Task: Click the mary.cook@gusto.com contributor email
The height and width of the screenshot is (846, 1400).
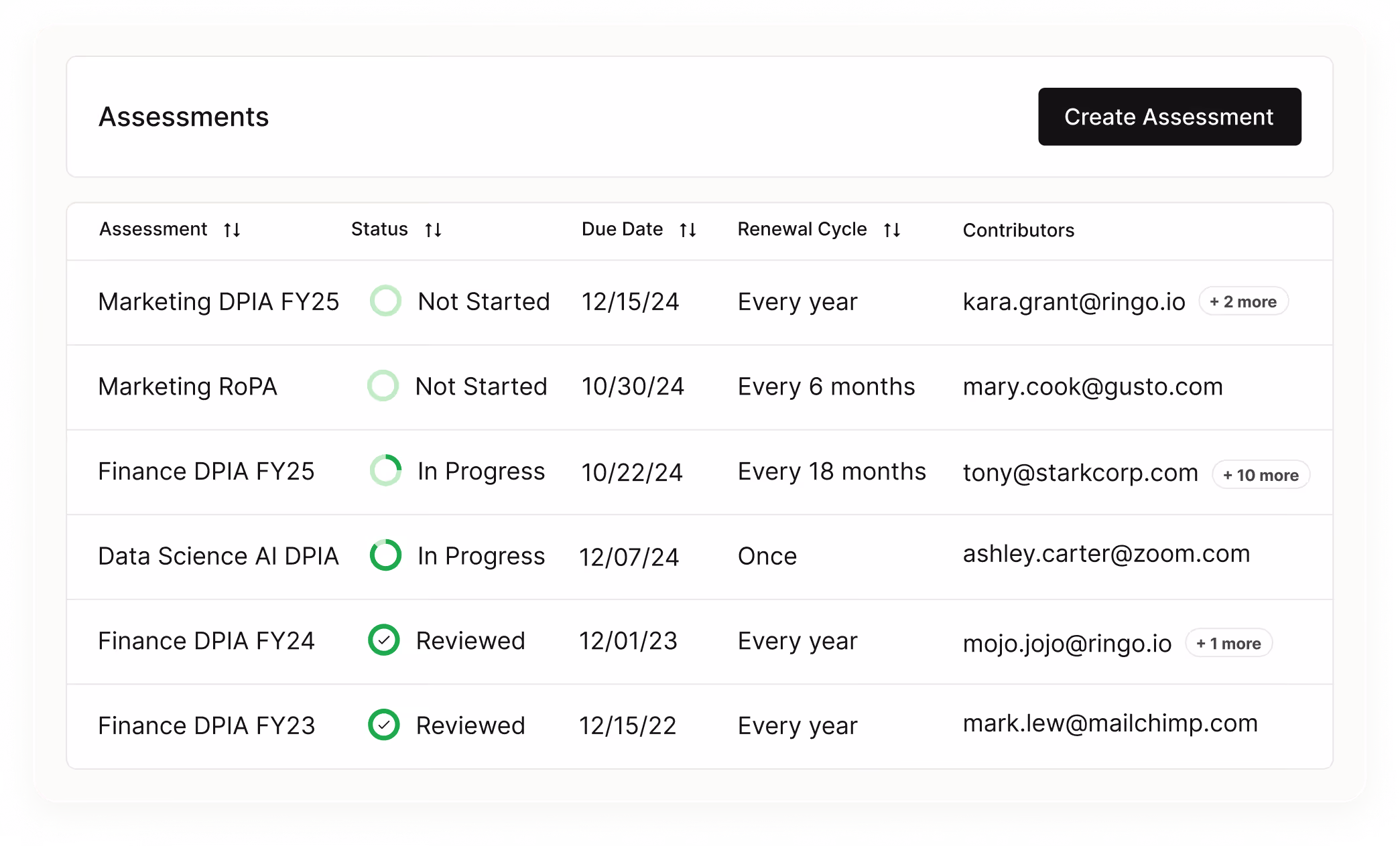Action: 1092,386
